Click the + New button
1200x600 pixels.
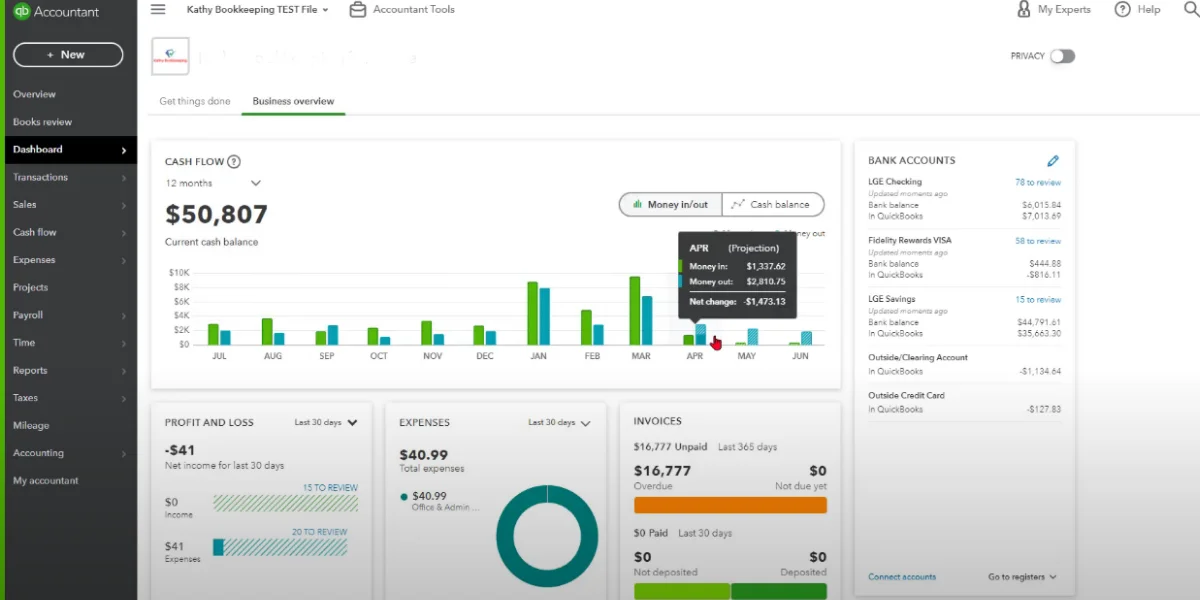click(68, 55)
